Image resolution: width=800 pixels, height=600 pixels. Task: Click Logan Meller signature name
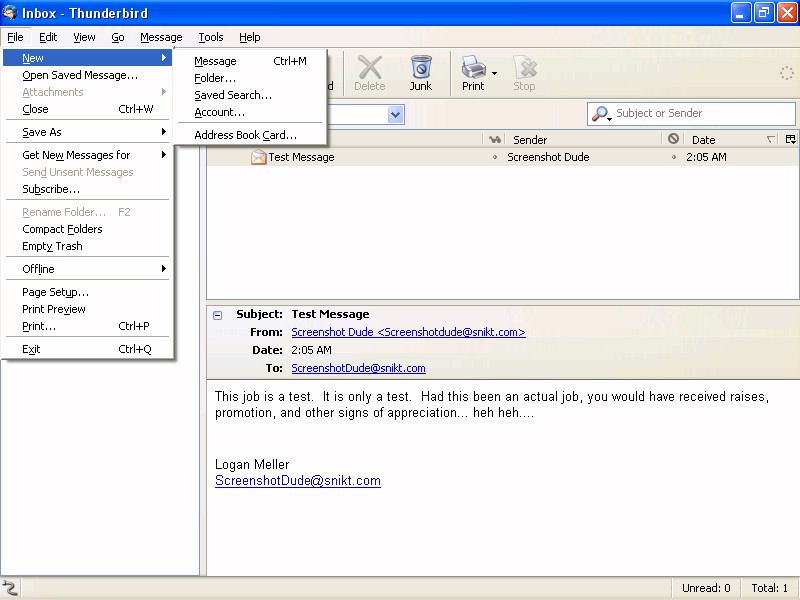[252, 464]
